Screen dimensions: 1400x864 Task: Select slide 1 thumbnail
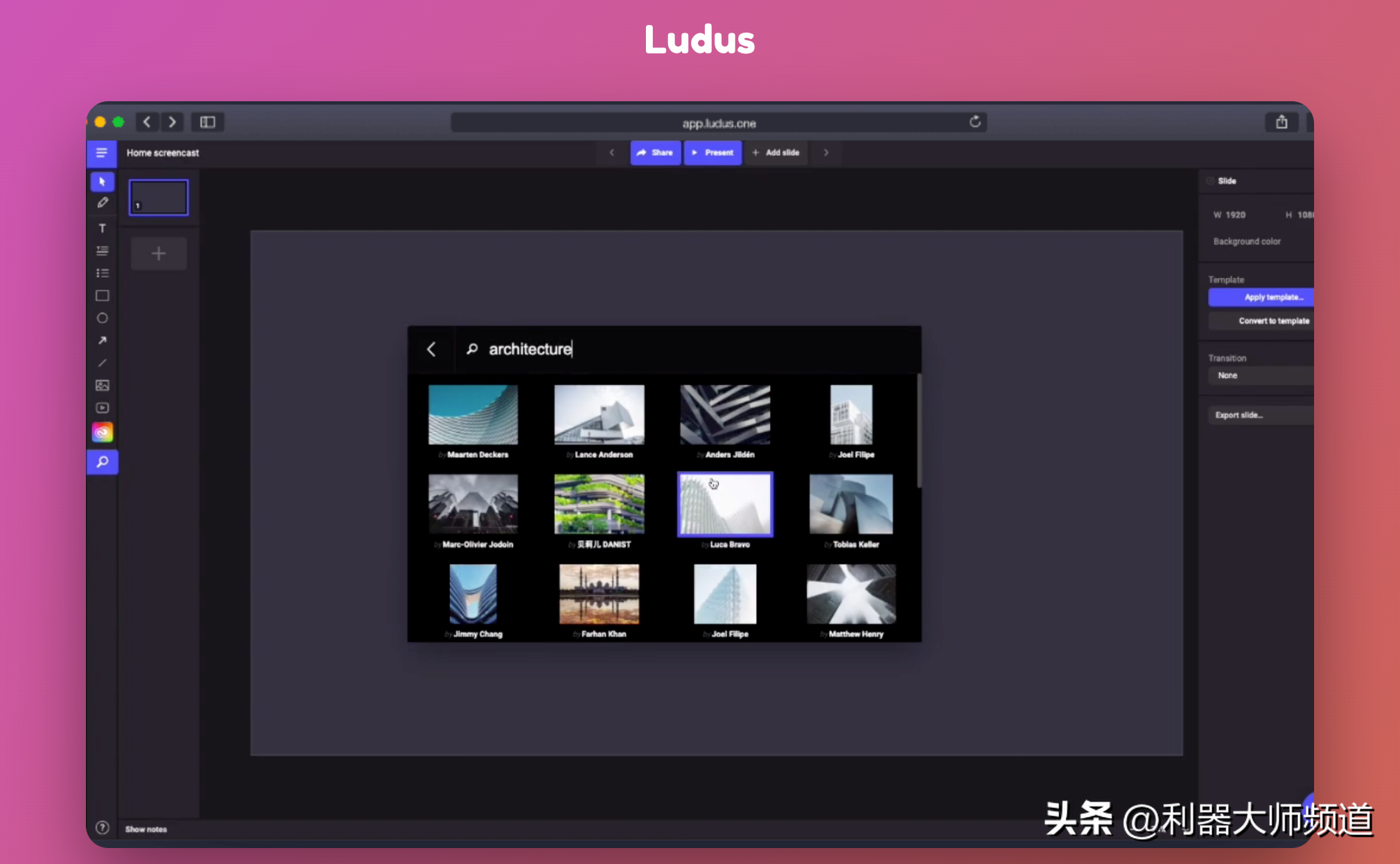click(159, 198)
